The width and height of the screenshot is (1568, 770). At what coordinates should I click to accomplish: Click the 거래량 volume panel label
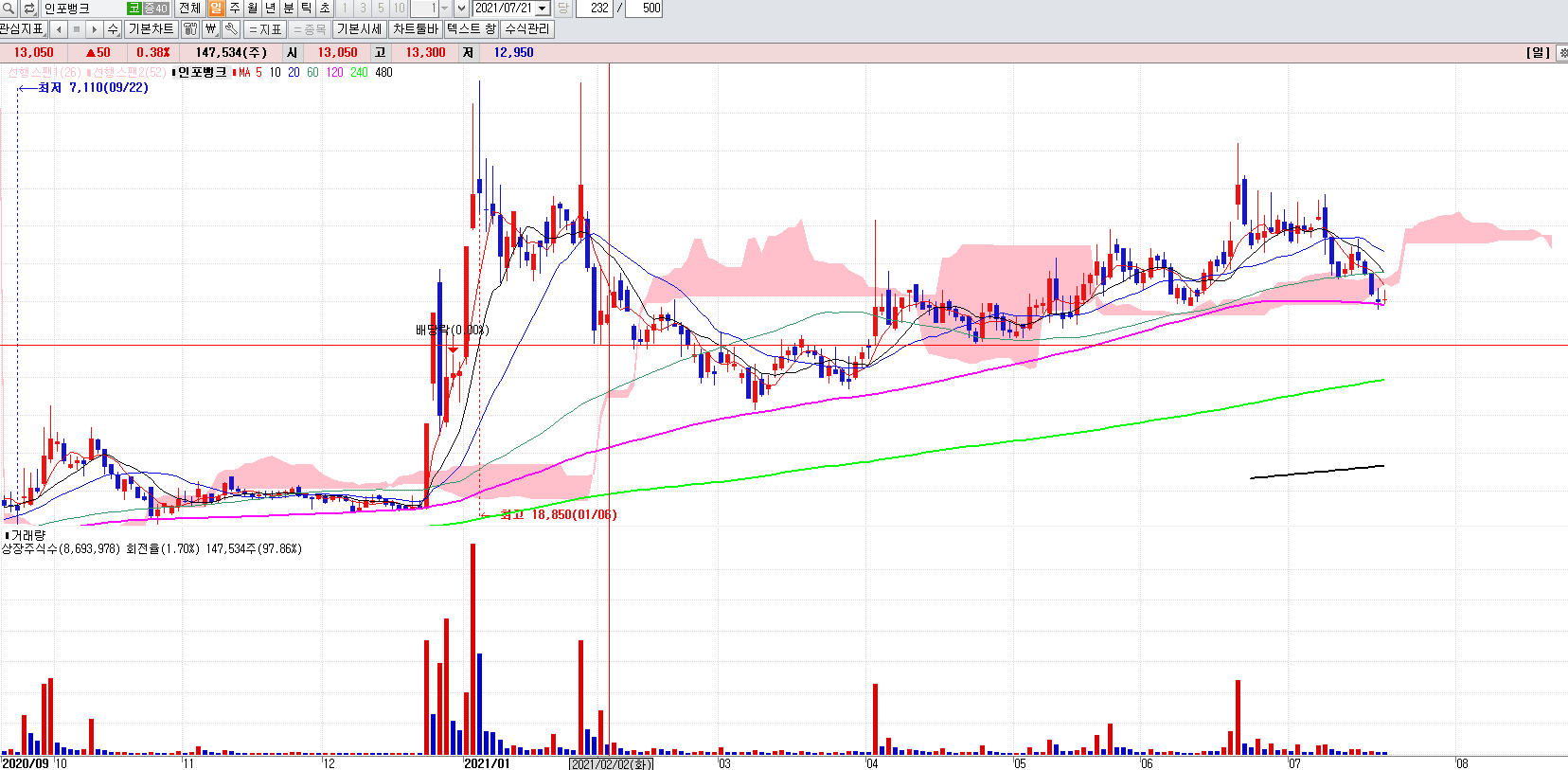click(27, 535)
